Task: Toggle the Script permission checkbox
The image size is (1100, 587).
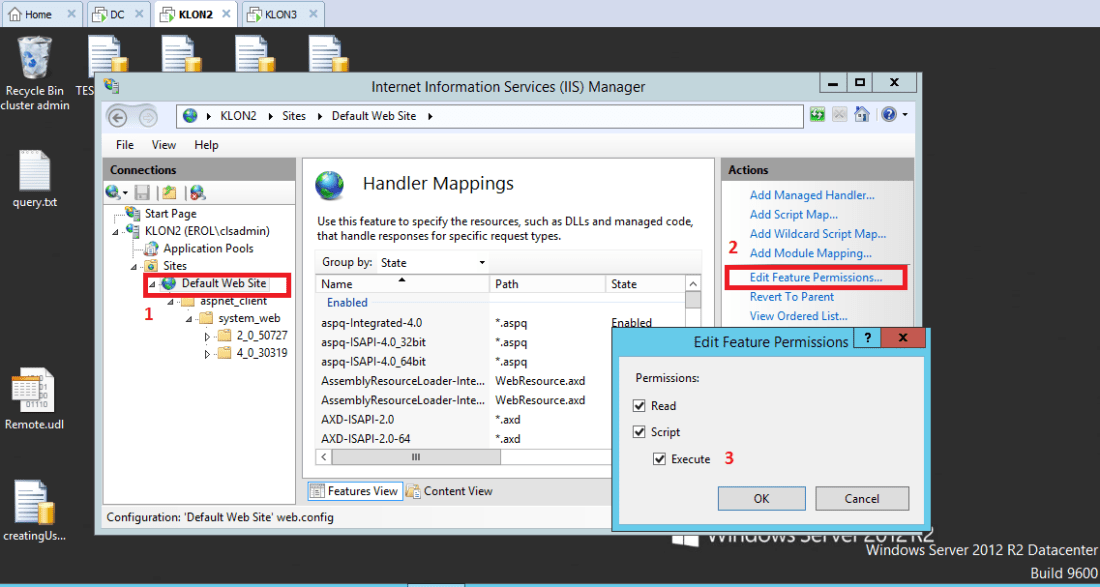Action: (x=639, y=432)
